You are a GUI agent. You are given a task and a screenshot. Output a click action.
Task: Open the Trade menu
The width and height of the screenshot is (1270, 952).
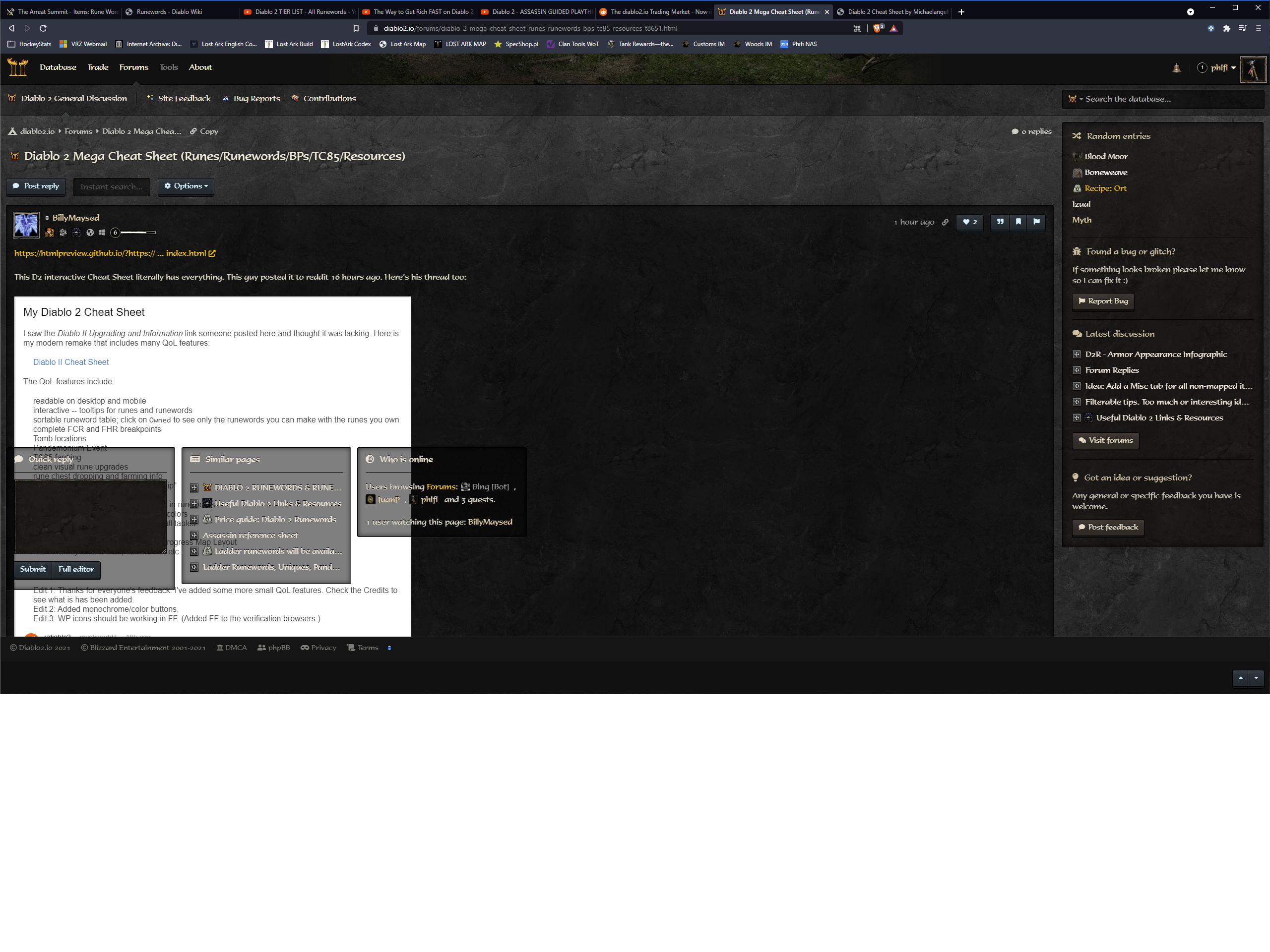coord(98,67)
